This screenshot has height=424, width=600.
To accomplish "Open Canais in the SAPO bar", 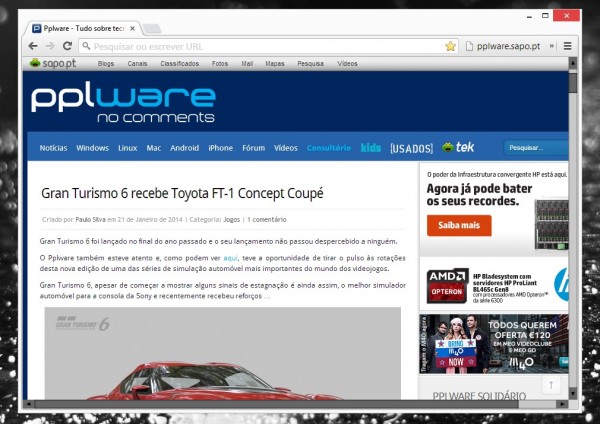I will click(137, 64).
